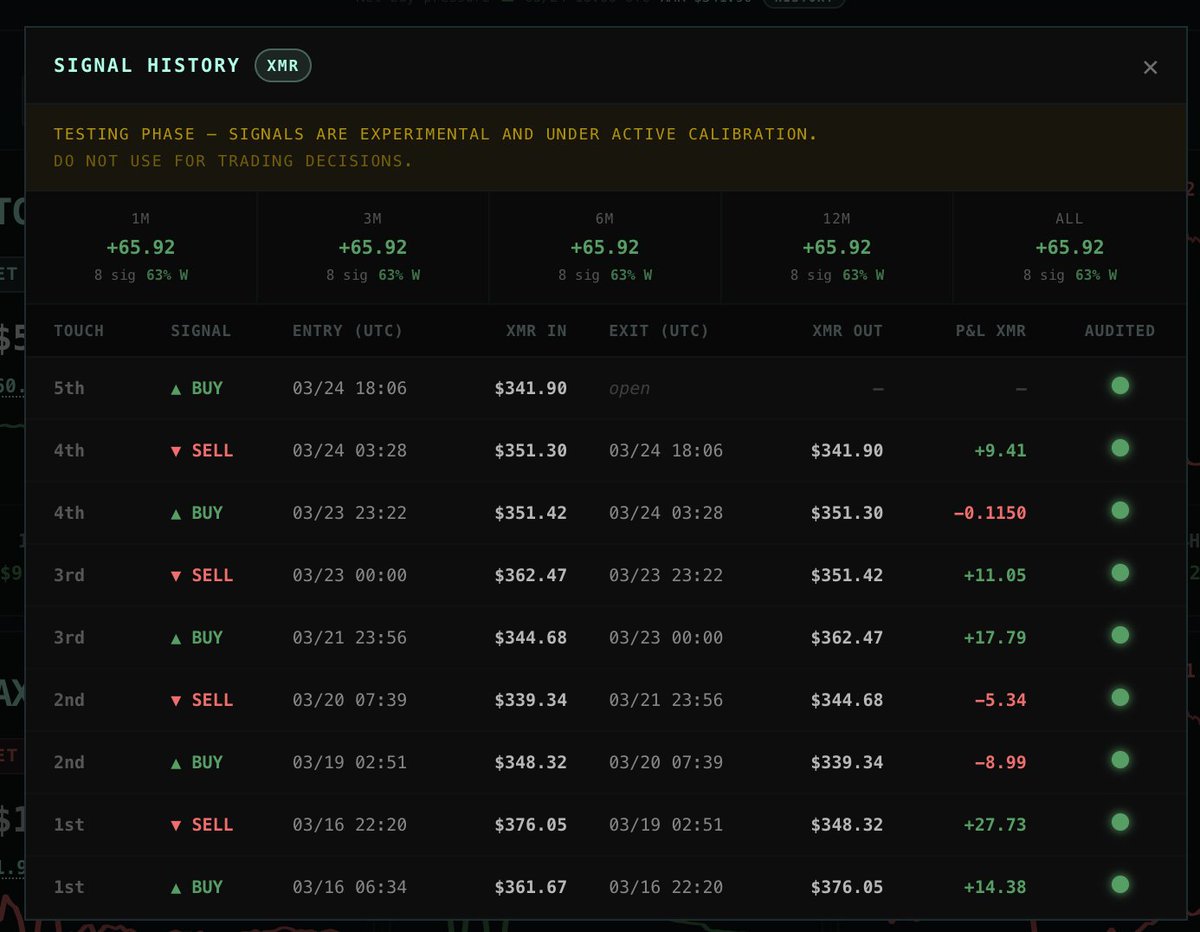Click the audited dot in the +11.05 row
Viewport: 1200px width, 932px height.
[1120, 573]
